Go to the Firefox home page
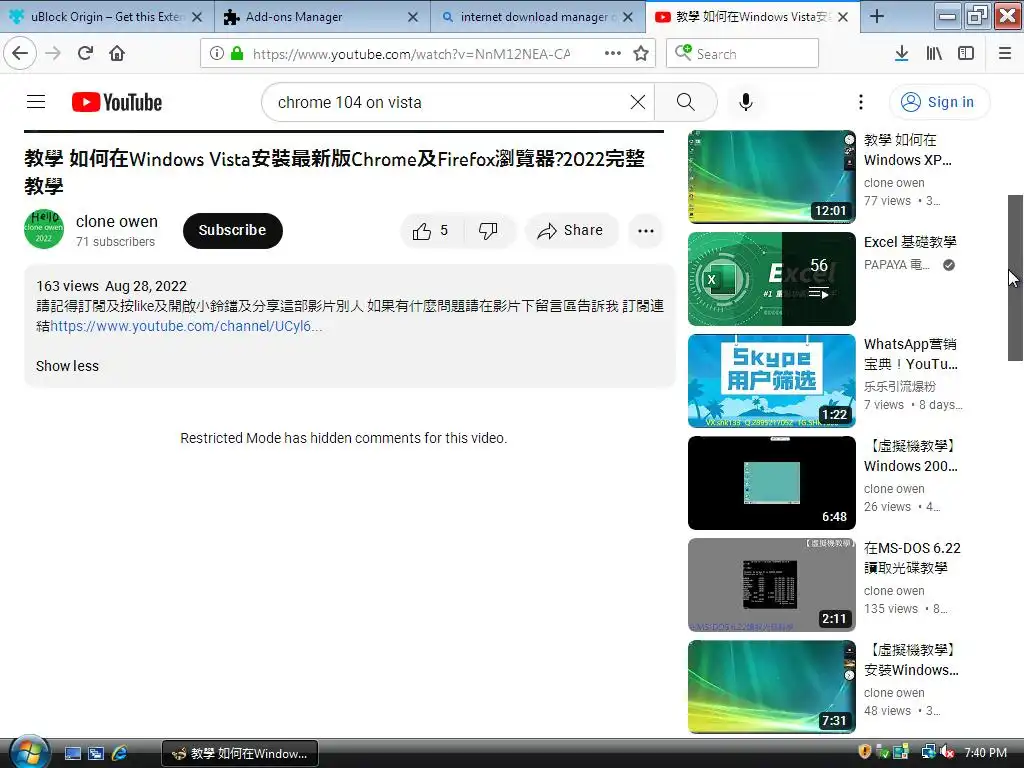1024x768 pixels. click(x=117, y=53)
